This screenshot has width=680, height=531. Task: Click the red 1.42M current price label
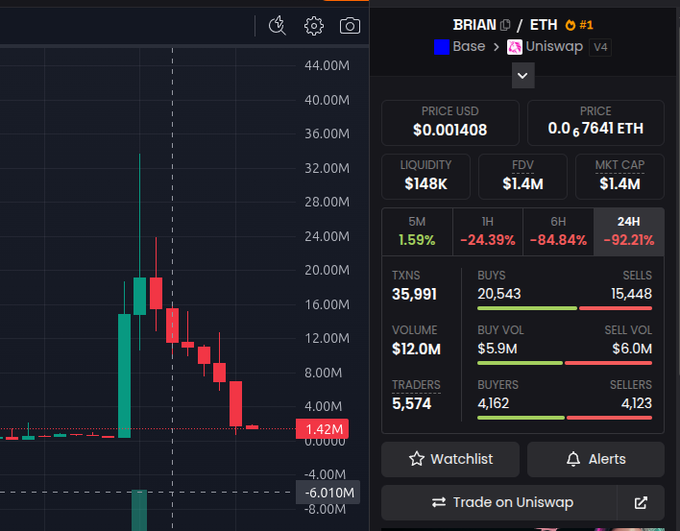(x=322, y=429)
